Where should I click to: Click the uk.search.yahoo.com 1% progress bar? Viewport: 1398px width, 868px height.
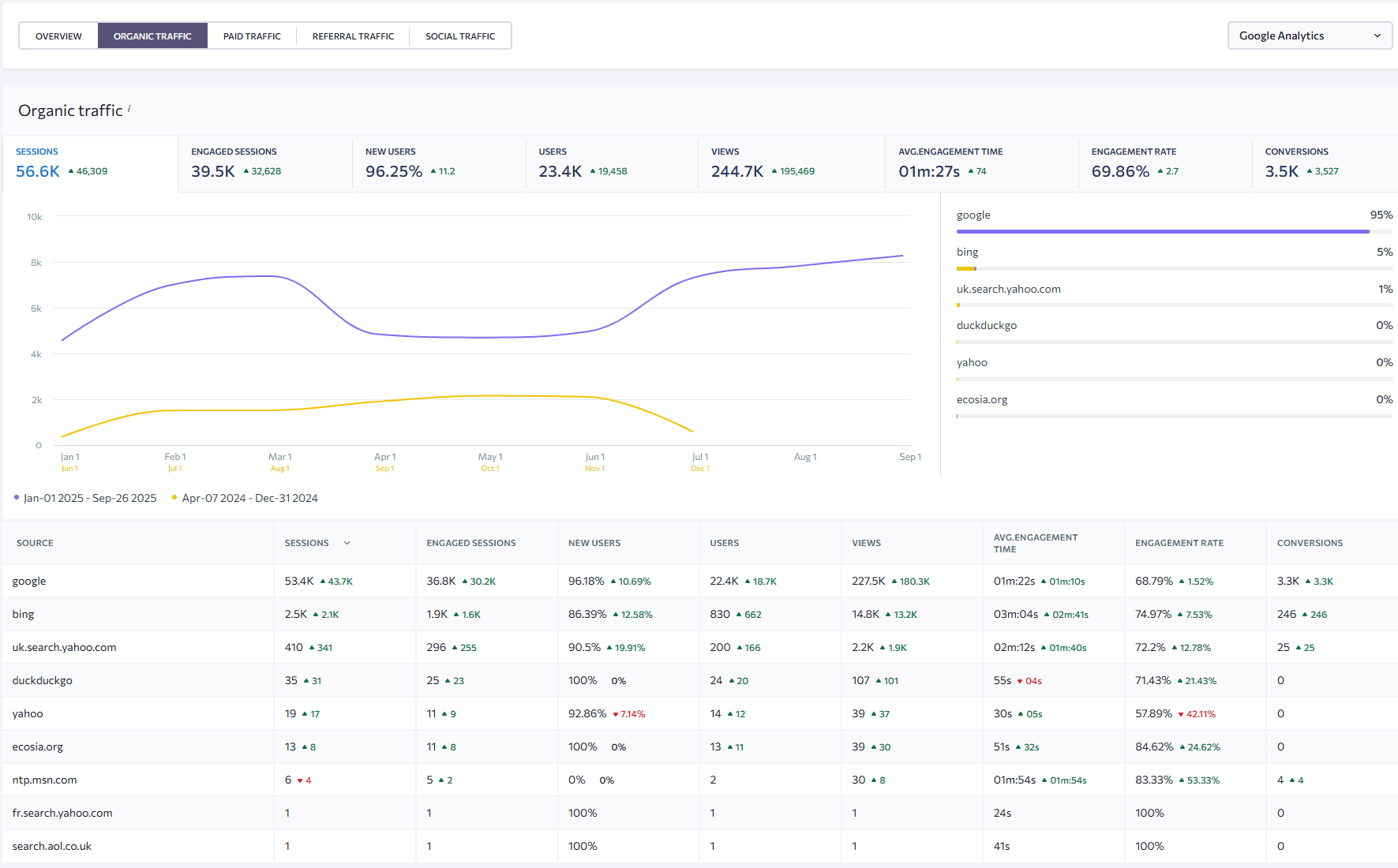(x=1175, y=305)
